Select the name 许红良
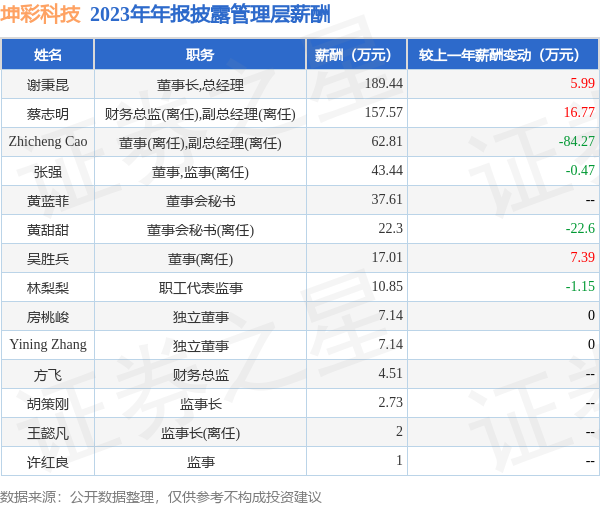This screenshot has height=506, width=600. point(48,462)
